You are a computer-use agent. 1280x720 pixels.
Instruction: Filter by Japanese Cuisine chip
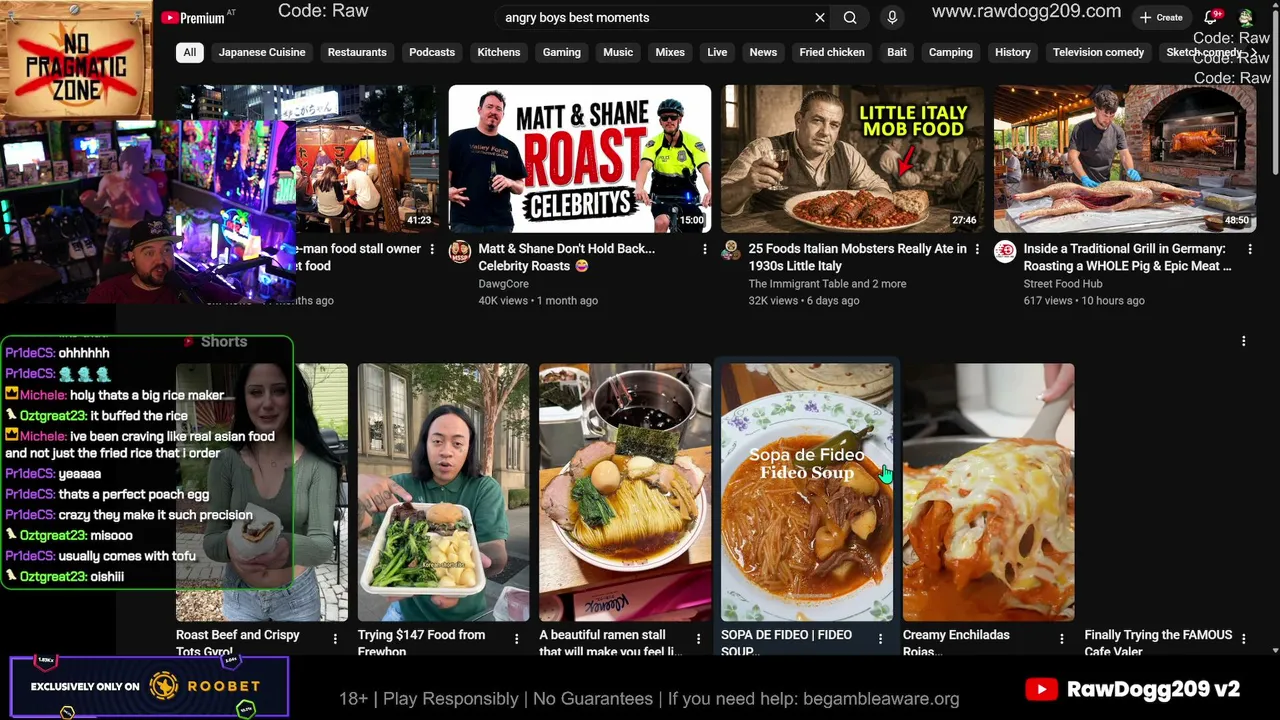(x=262, y=52)
